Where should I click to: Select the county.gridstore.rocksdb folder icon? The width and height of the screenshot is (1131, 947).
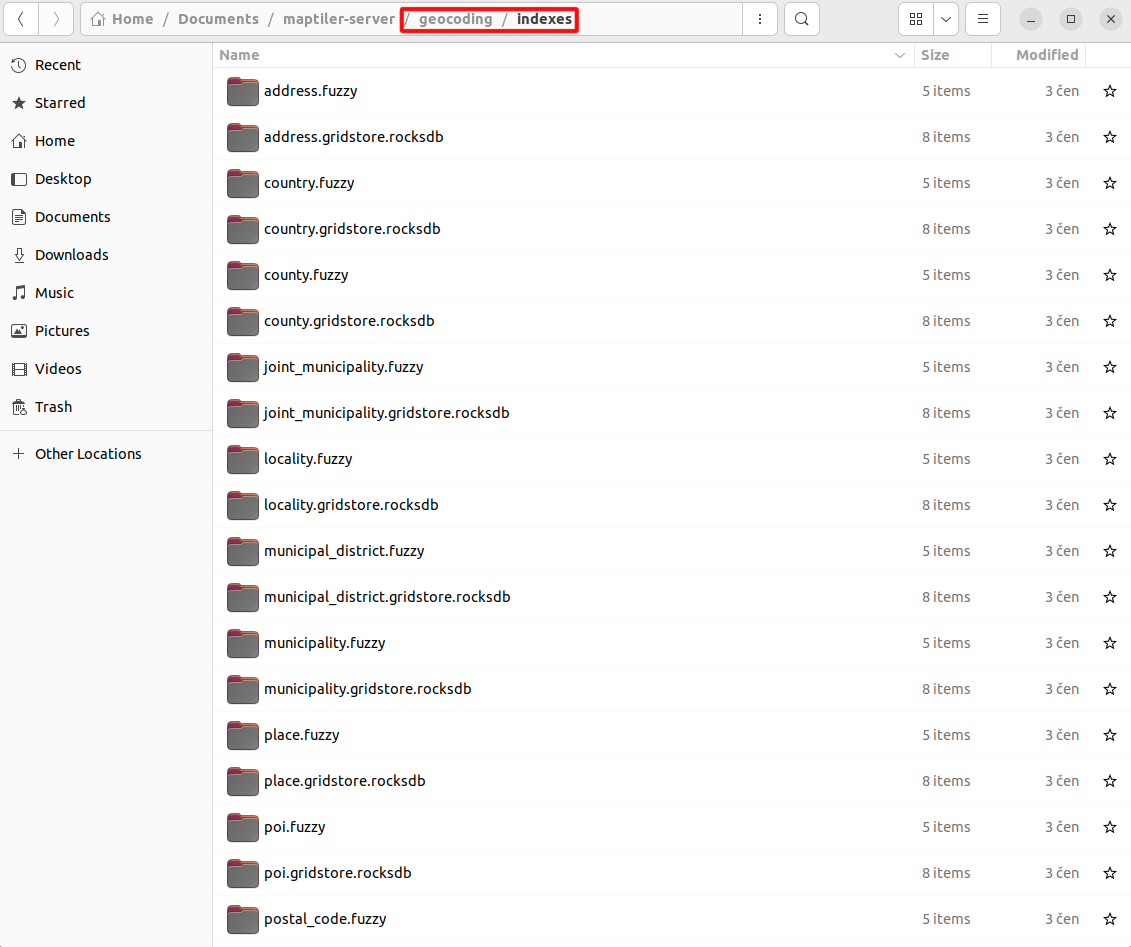click(242, 322)
